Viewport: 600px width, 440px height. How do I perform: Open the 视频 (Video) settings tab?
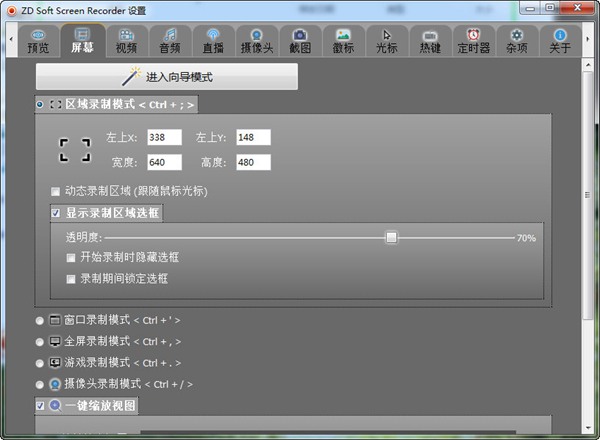pyautogui.click(x=126, y=40)
